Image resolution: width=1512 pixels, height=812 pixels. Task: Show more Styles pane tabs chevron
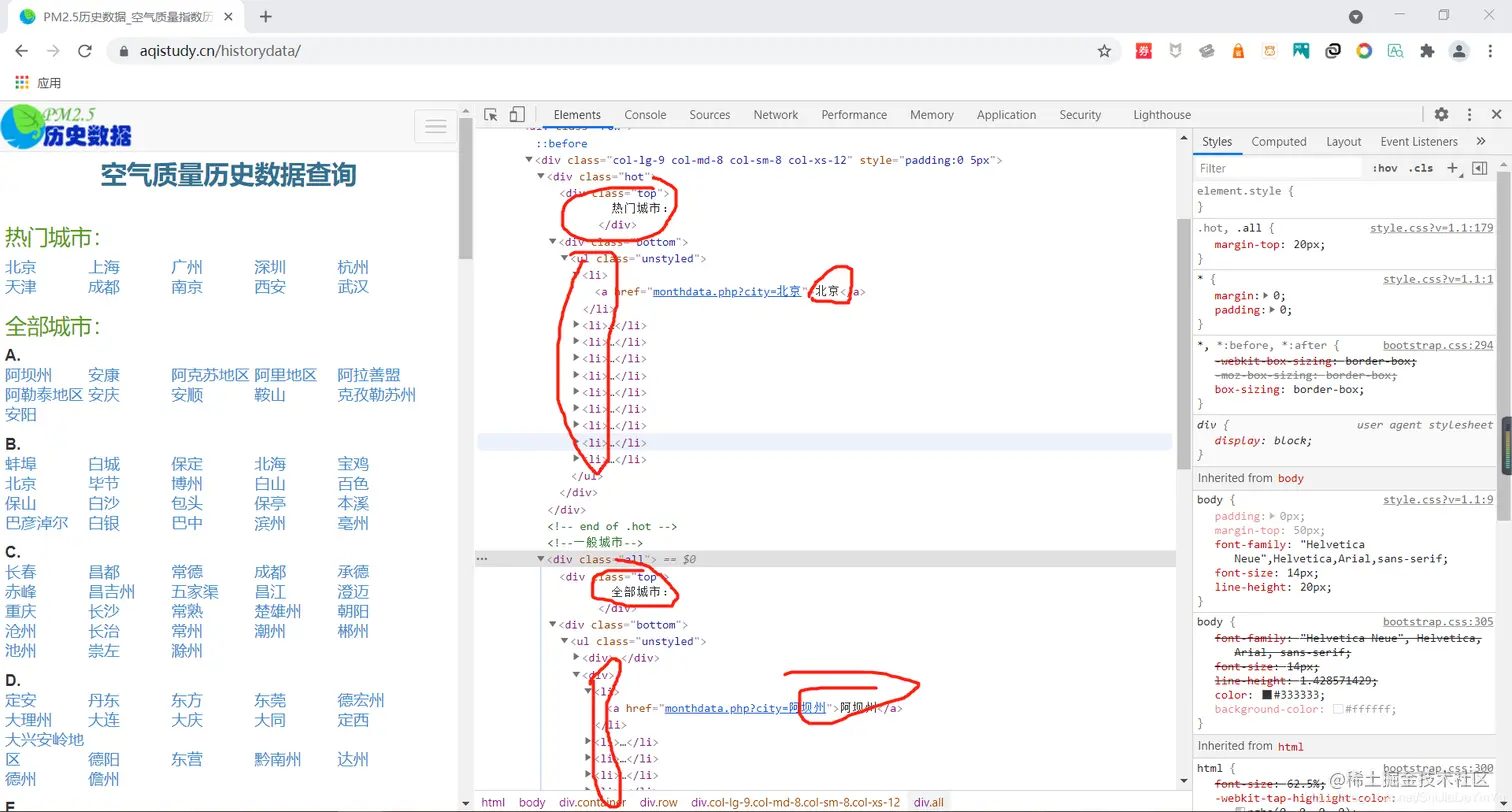1481,142
